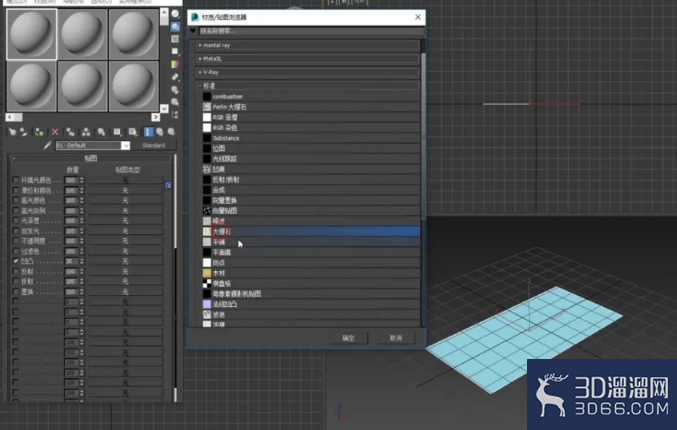Enable the 不透明度 map checkbox
Screen dimensions: 677x430
pyautogui.click(x=16, y=241)
